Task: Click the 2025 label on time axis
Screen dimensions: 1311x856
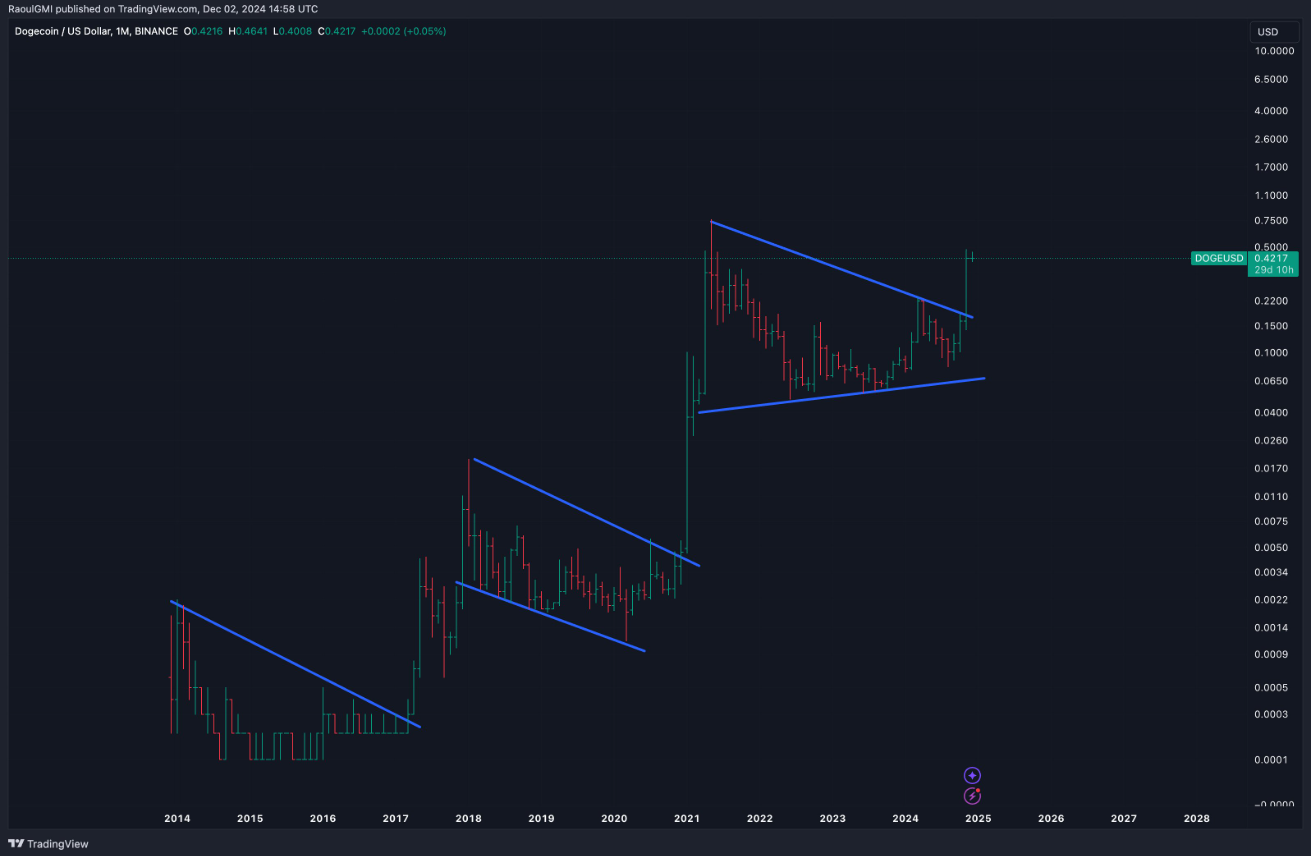Action: [978, 818]
